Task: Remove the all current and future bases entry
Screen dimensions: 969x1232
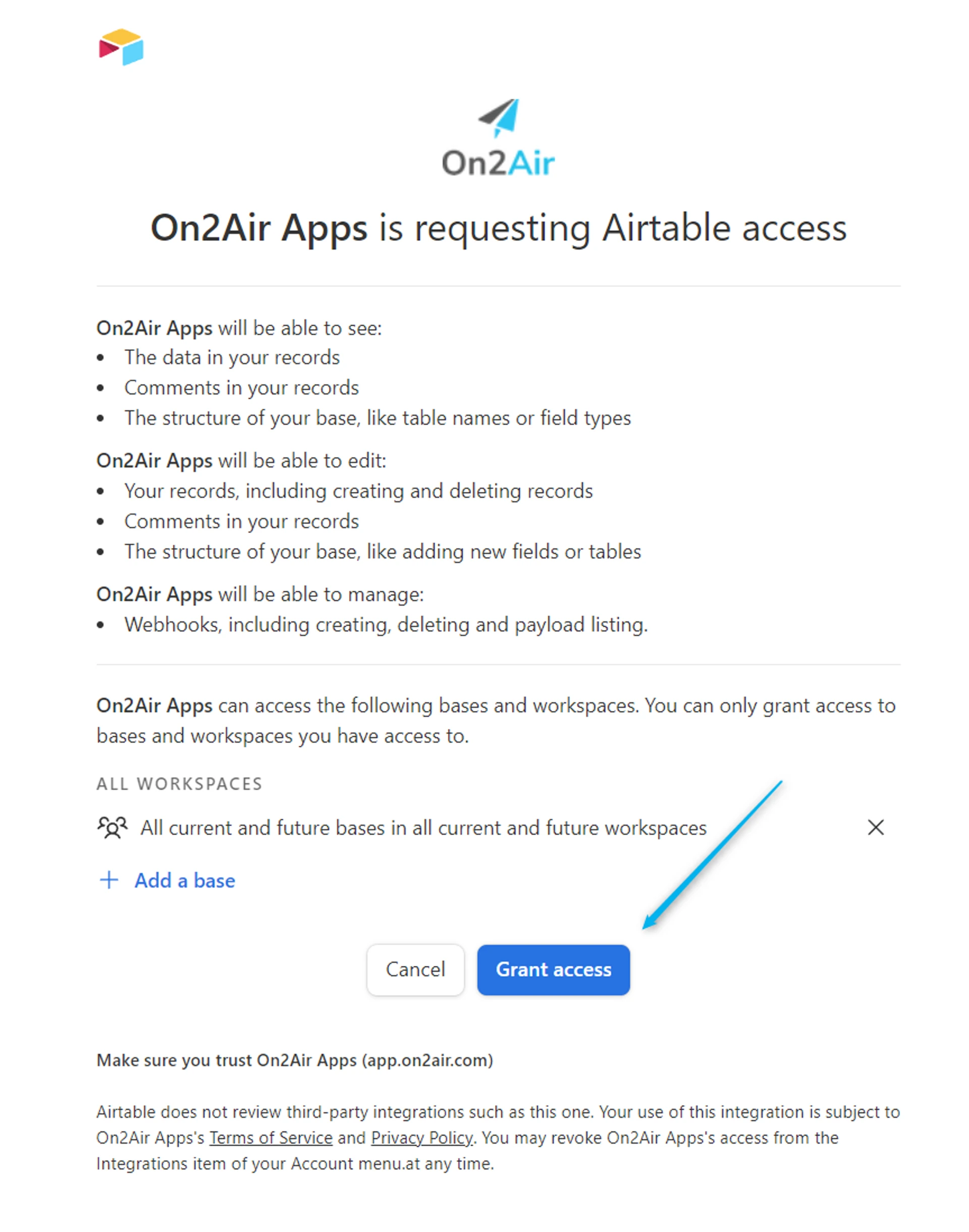Action: tap(876, 828)
